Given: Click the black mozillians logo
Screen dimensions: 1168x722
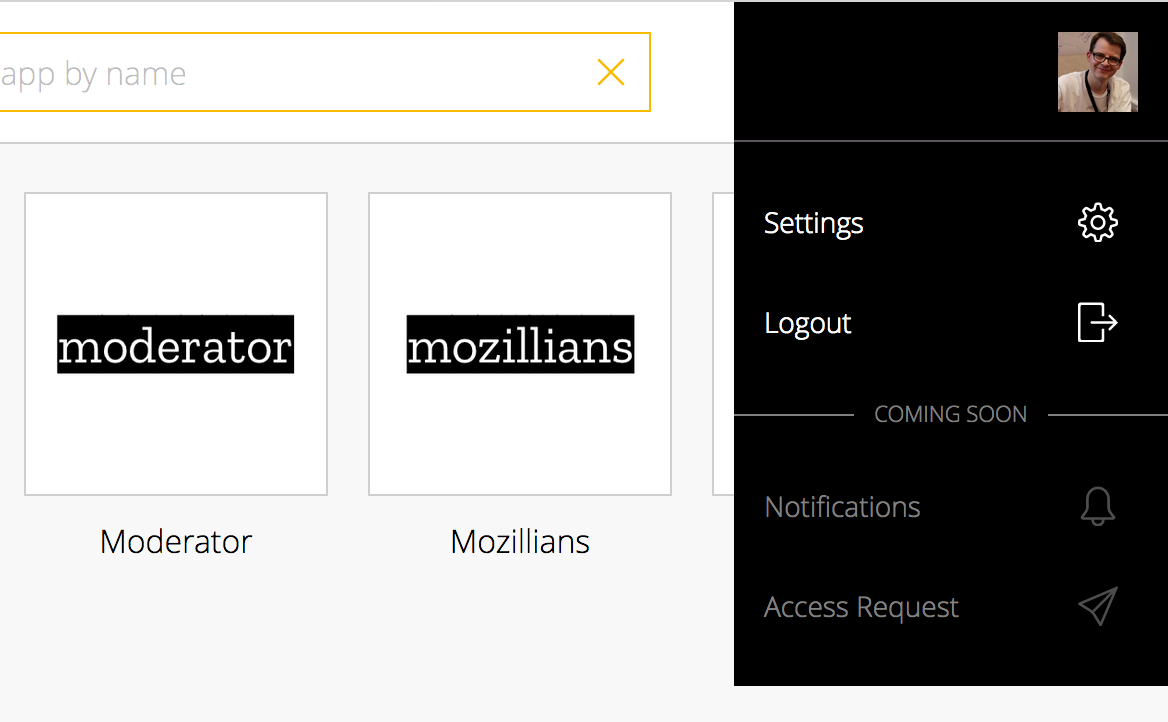Looking at the screenshot, I should point(520,344).
